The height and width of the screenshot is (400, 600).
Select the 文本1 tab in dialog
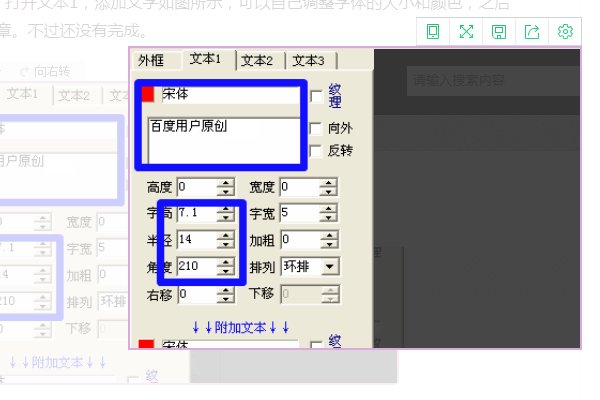tap(205, 59)
